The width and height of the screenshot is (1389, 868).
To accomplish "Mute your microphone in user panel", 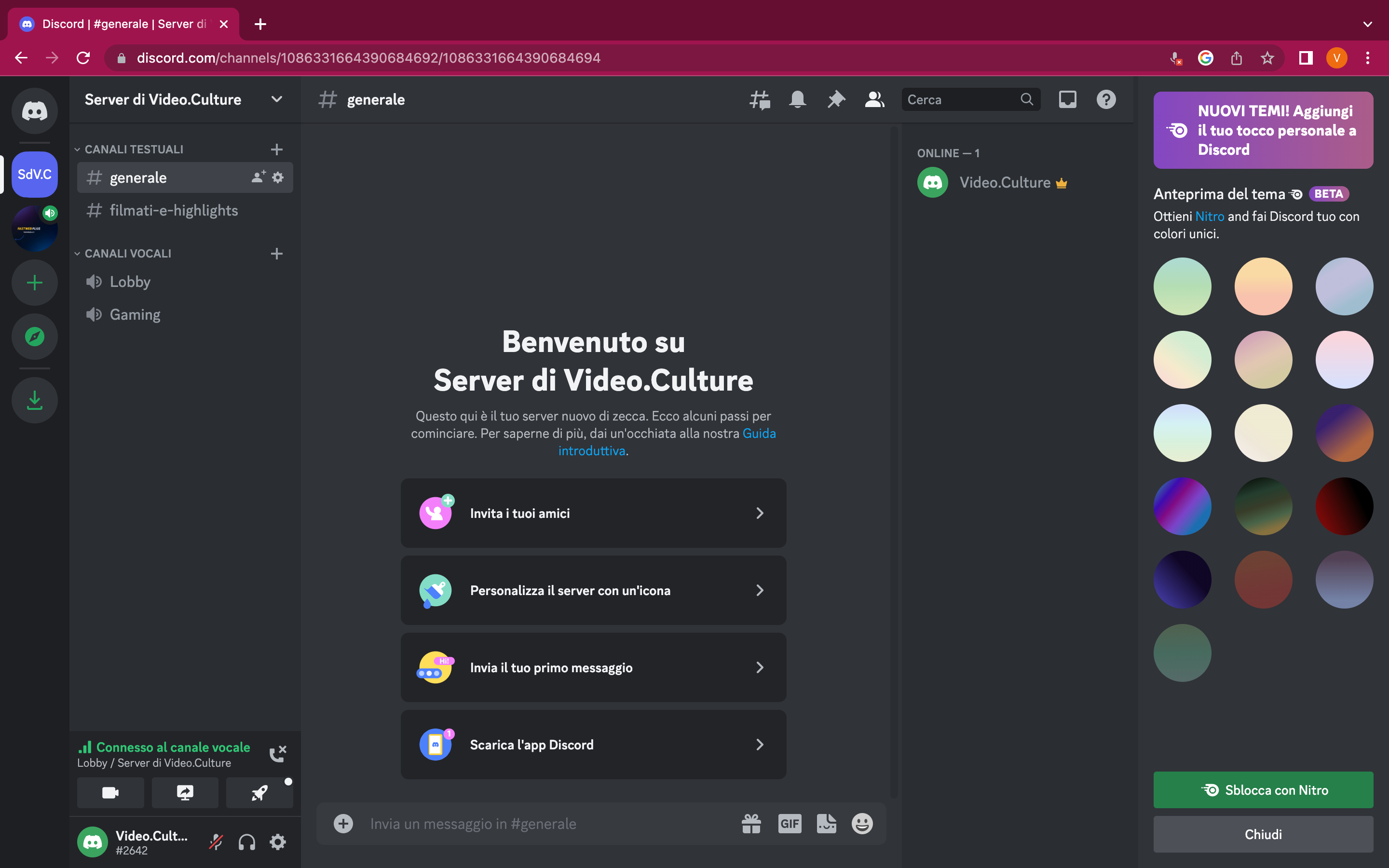I will coord(216,841).
